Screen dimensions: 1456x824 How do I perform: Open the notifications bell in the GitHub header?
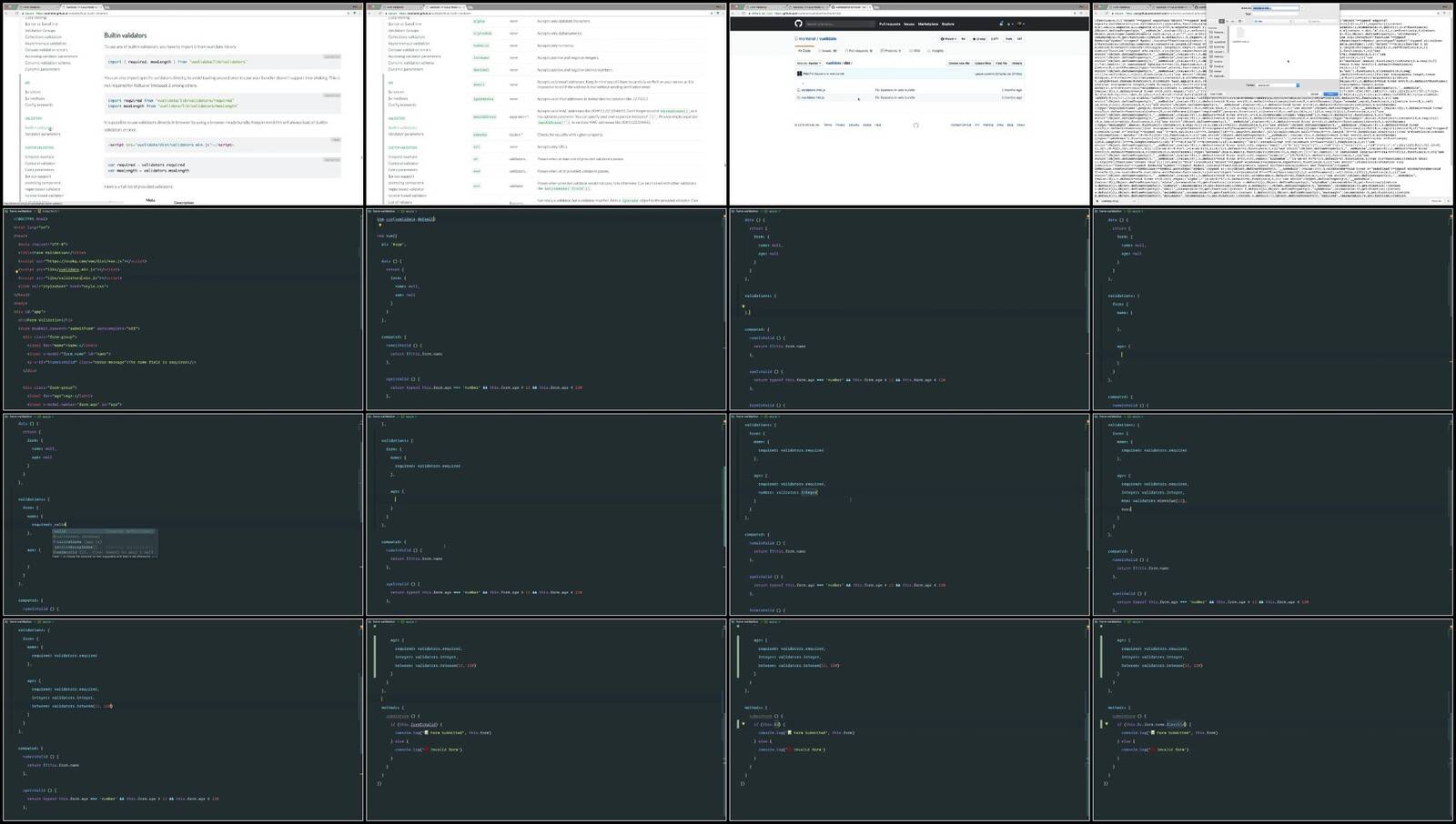[1001, 24]
